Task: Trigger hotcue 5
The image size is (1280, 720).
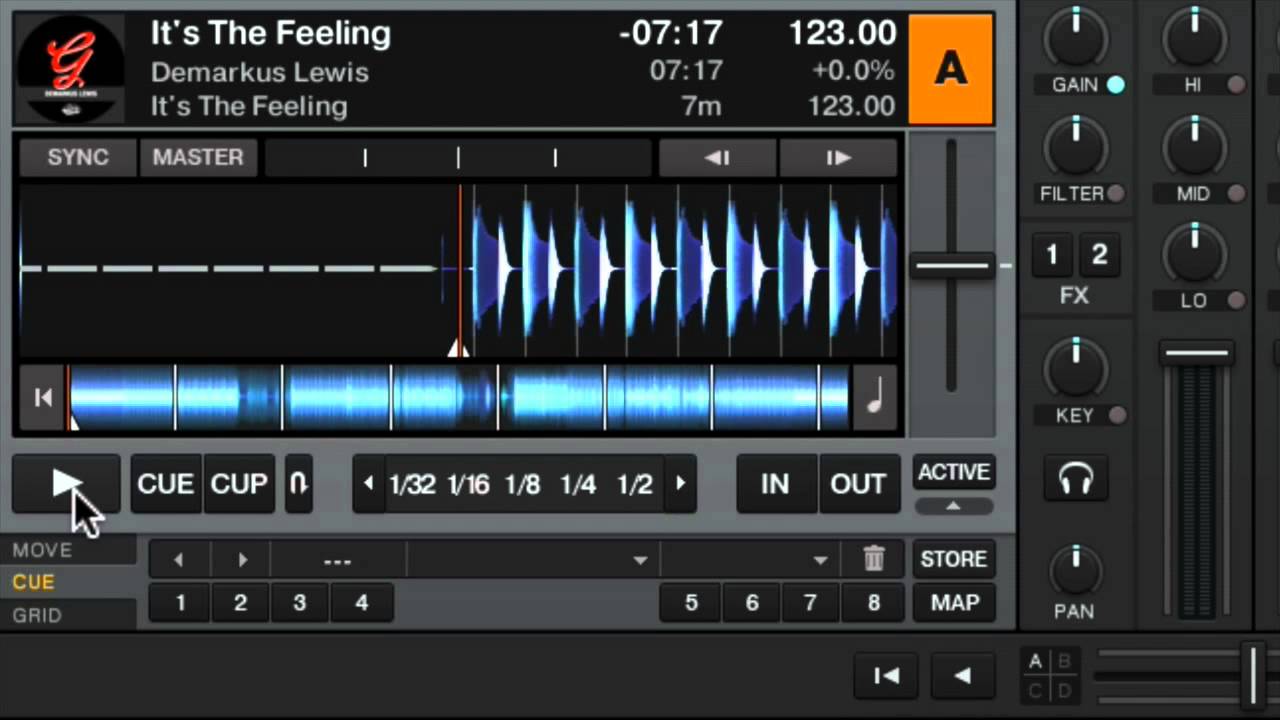Action: pyautogui.click(x=691, y=603)
